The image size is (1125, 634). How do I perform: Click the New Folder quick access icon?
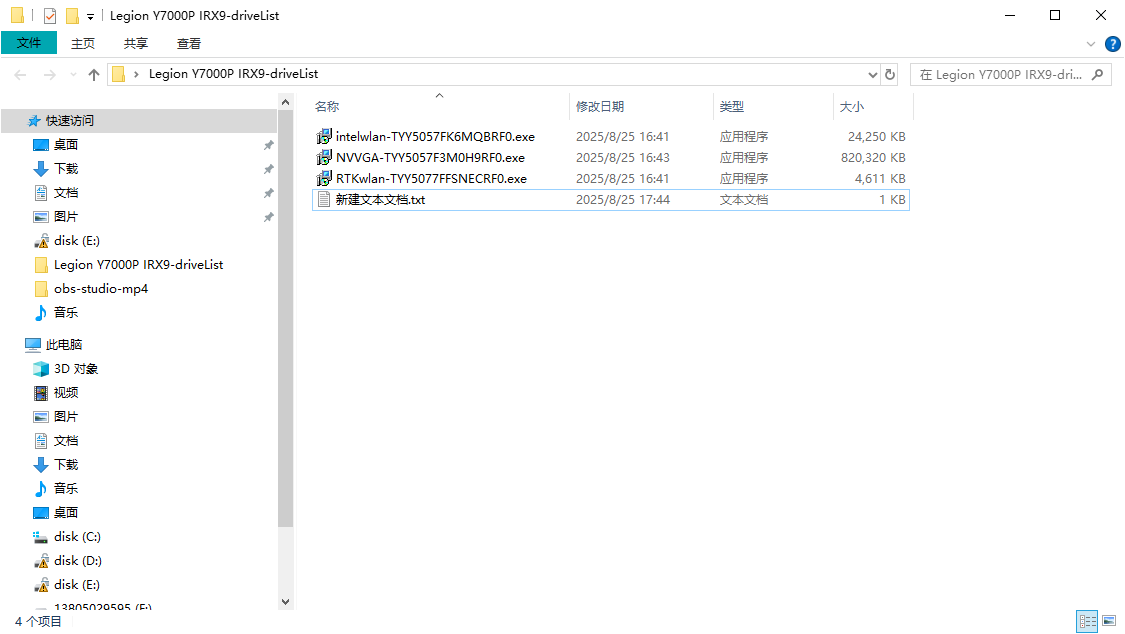click(72, 16)
